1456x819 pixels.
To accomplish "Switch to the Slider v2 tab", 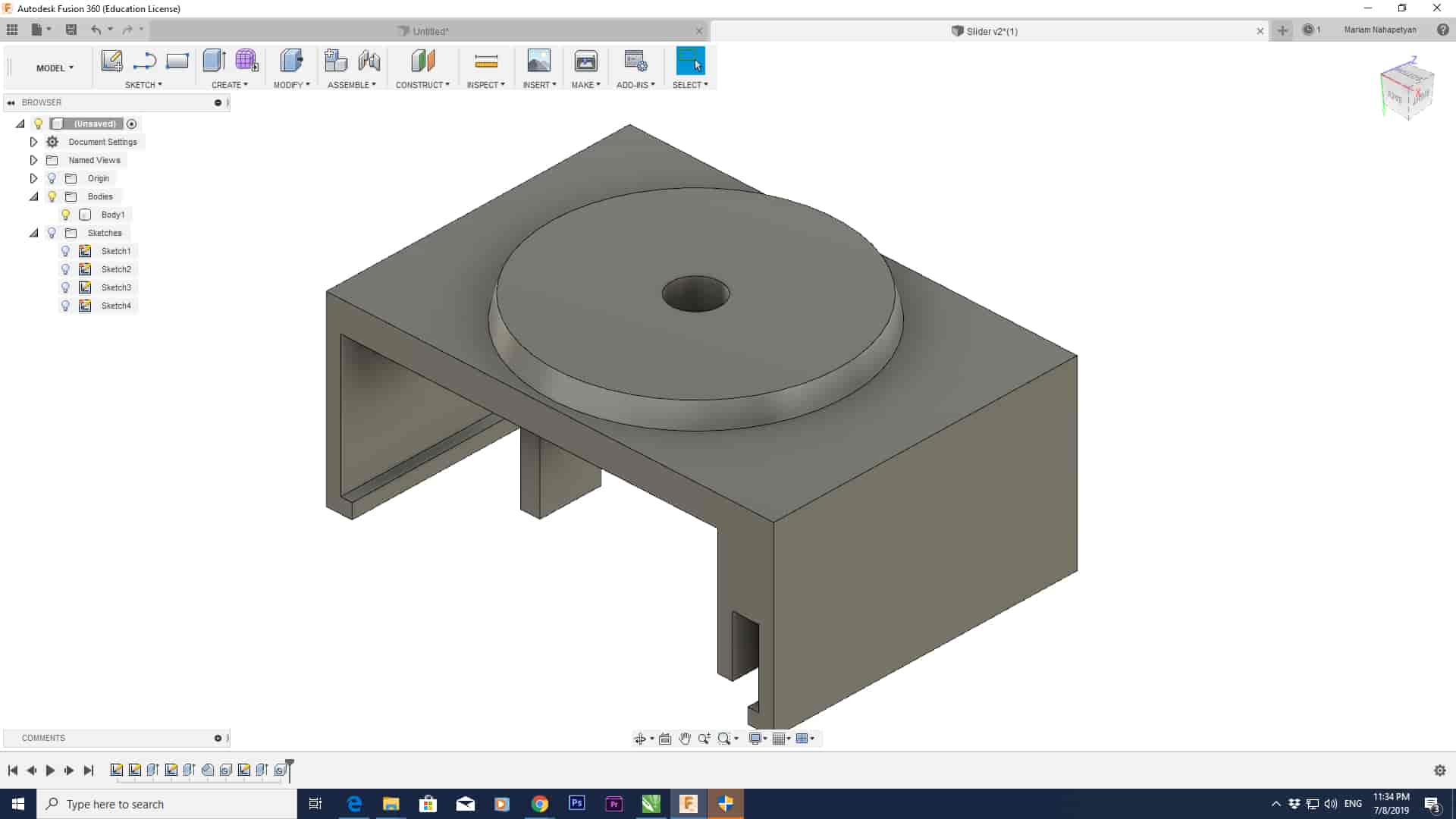I will pyautogui.click(x=991, y=31).
